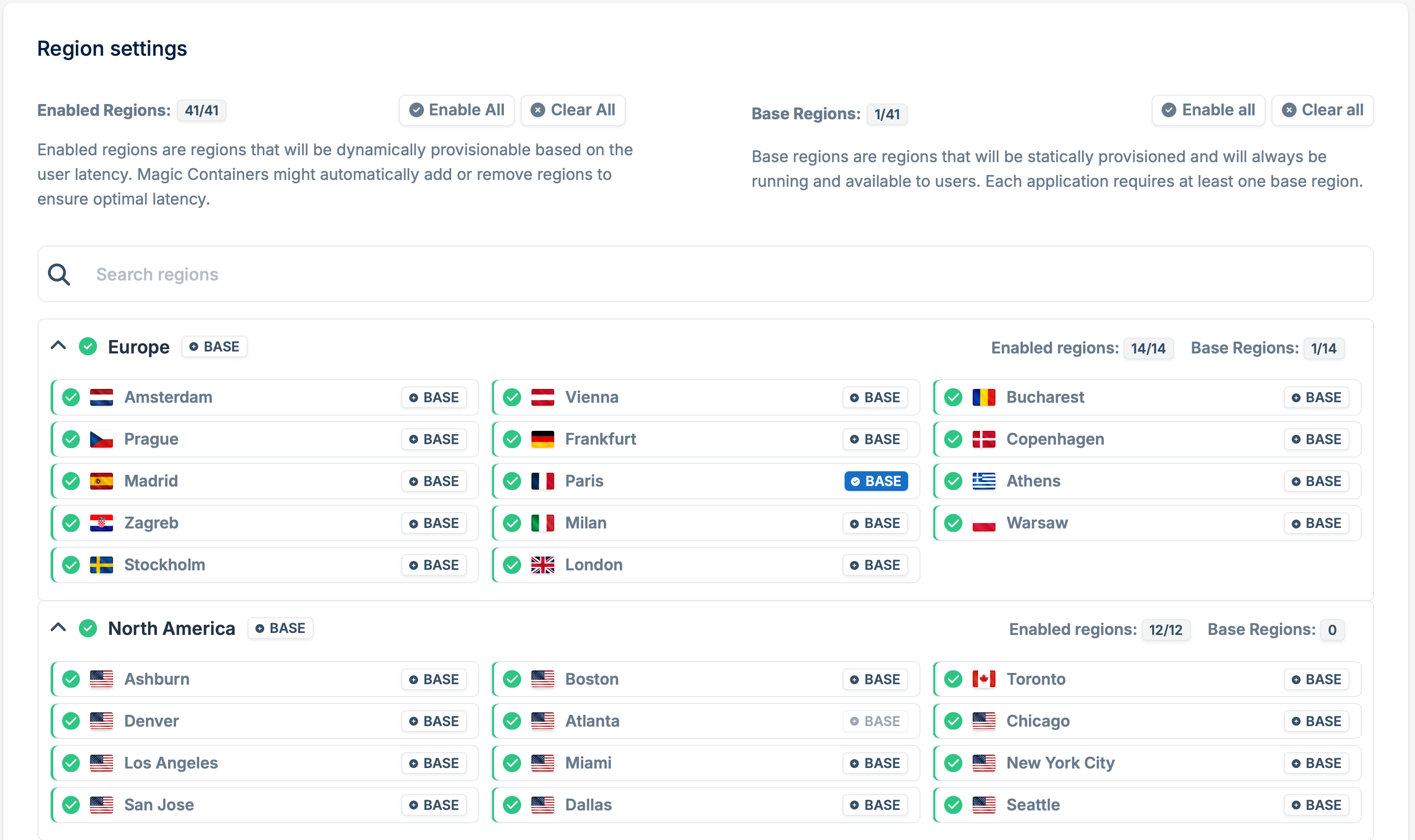This screenshot has height=840, width=1415.
Task: Mark all Europe regions as BASE
Action: 214,347
